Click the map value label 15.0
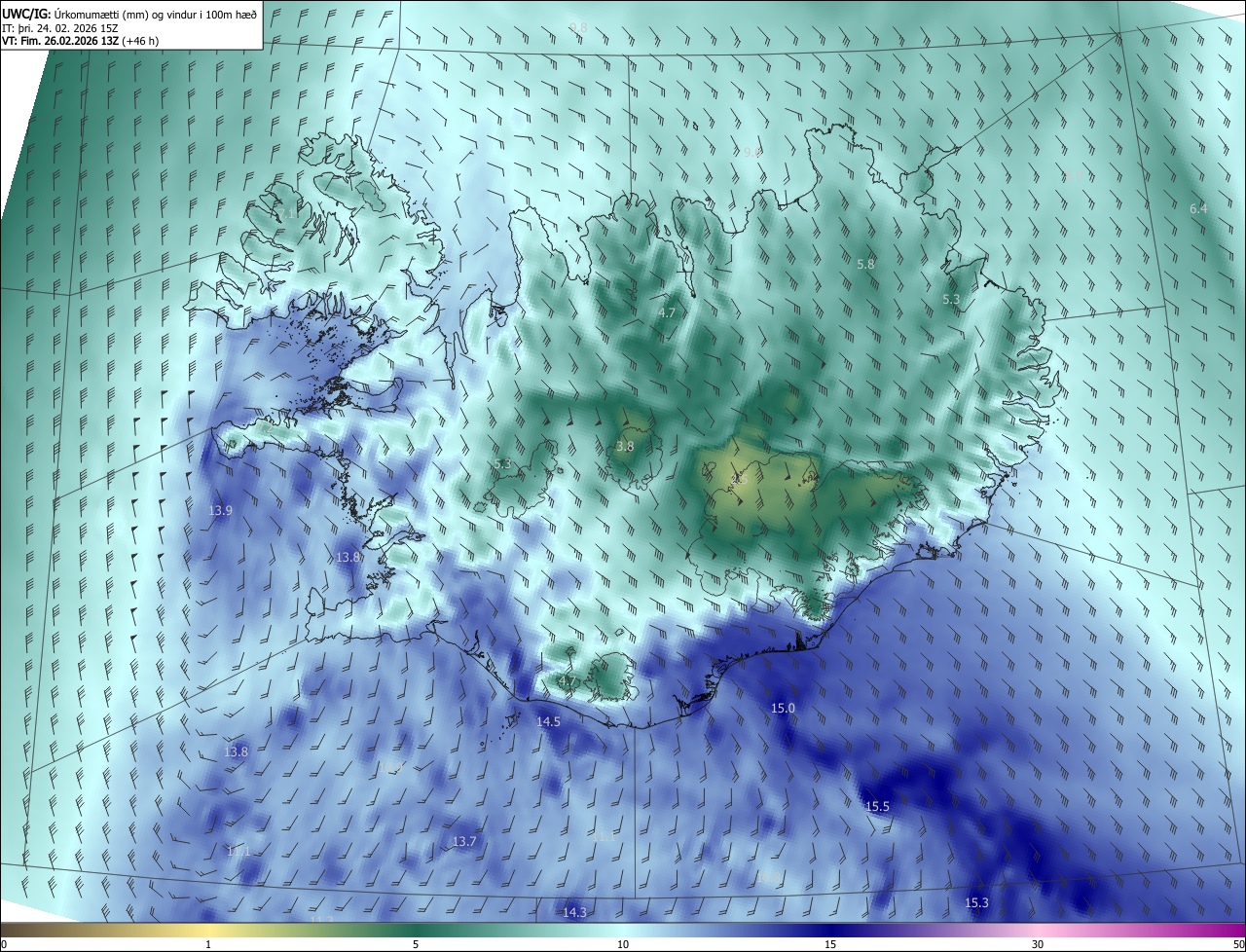 783,709
